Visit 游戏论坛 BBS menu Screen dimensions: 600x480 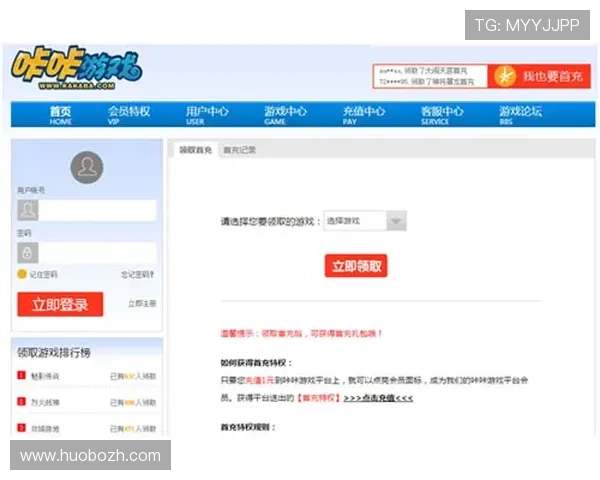520,115
